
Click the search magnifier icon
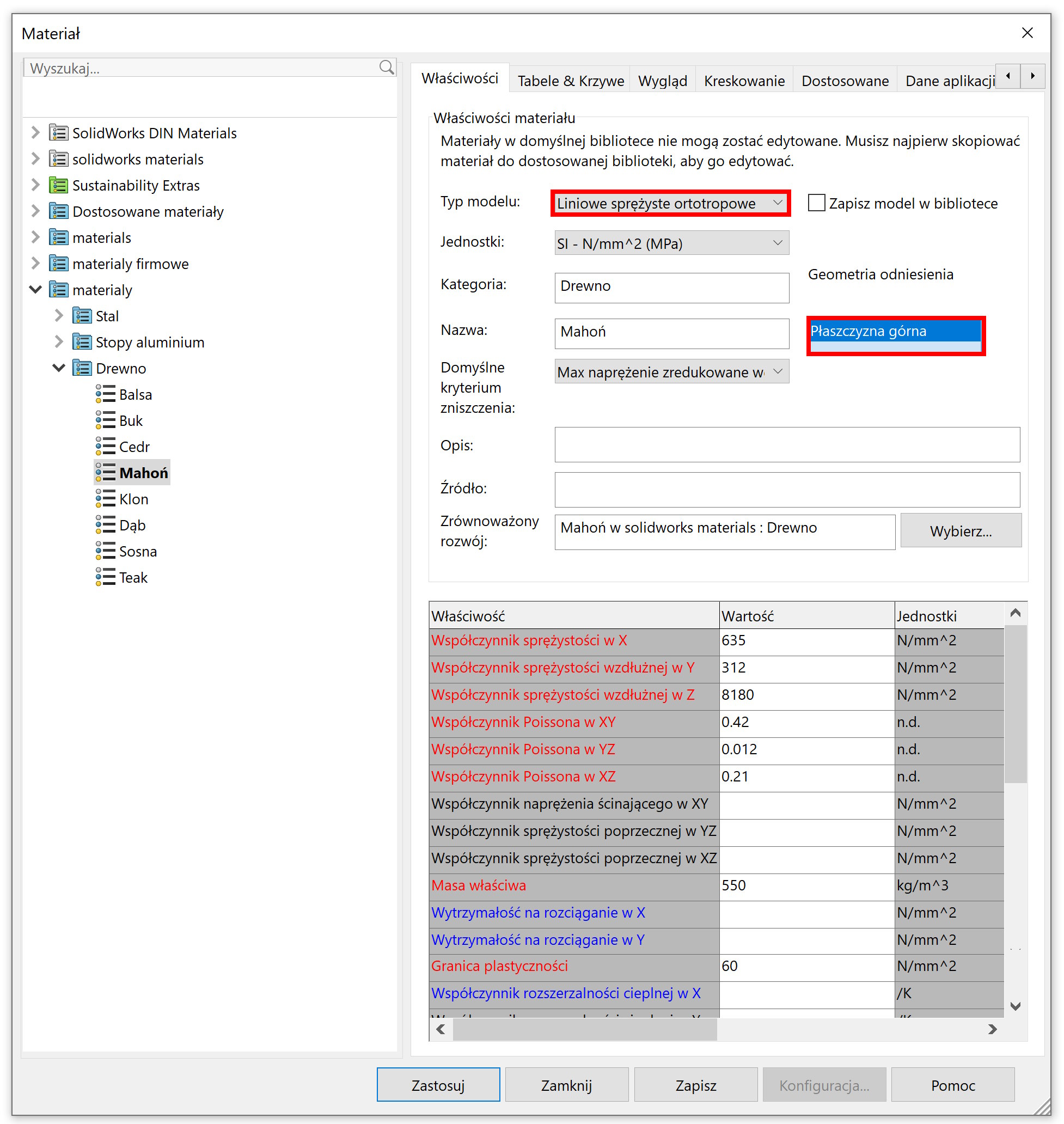coord(386,68)
